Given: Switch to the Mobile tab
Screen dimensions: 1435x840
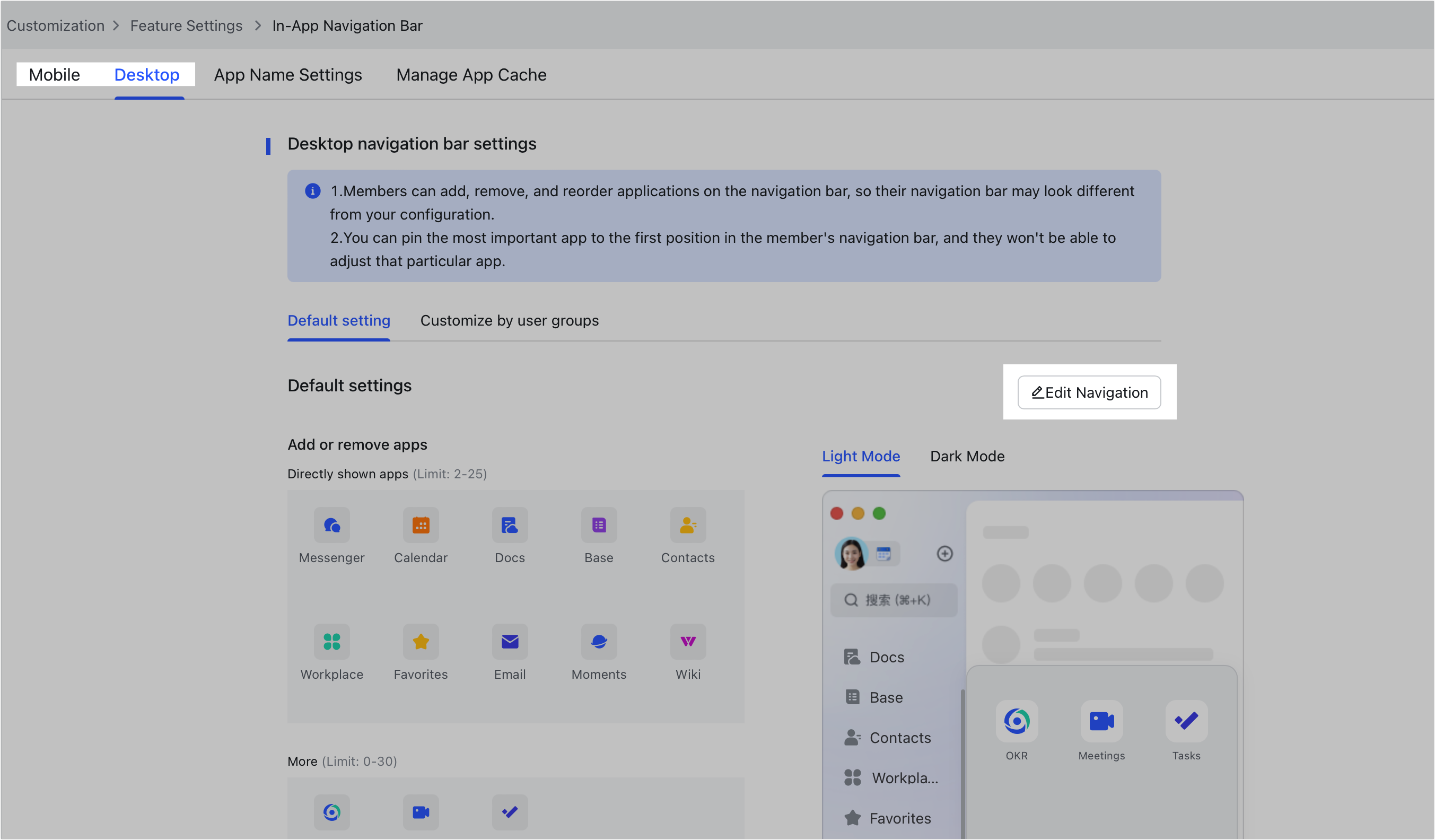Looking at the screenshot, I should [54, 75].
